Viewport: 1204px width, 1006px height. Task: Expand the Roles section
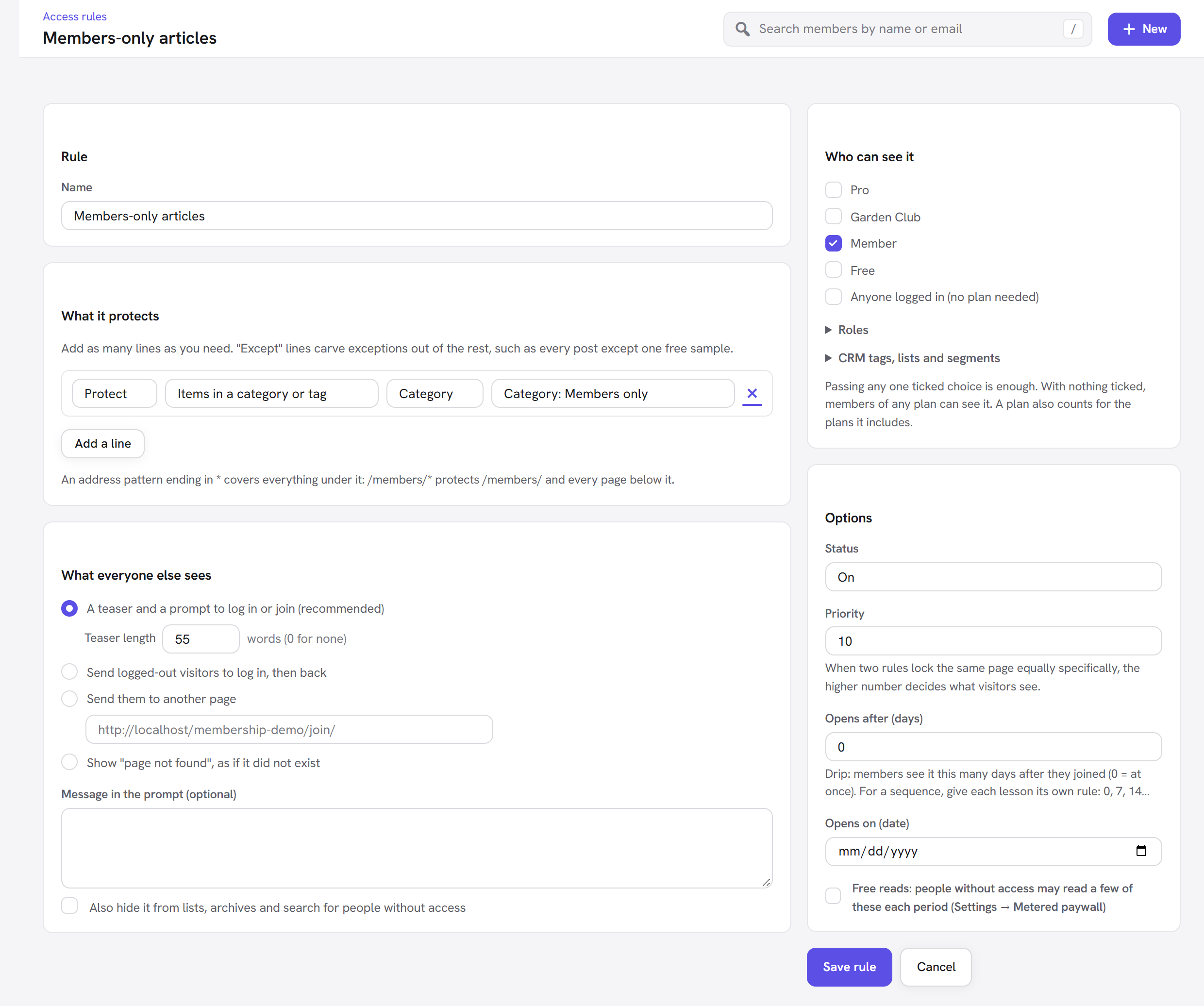[x=847, y=330]
